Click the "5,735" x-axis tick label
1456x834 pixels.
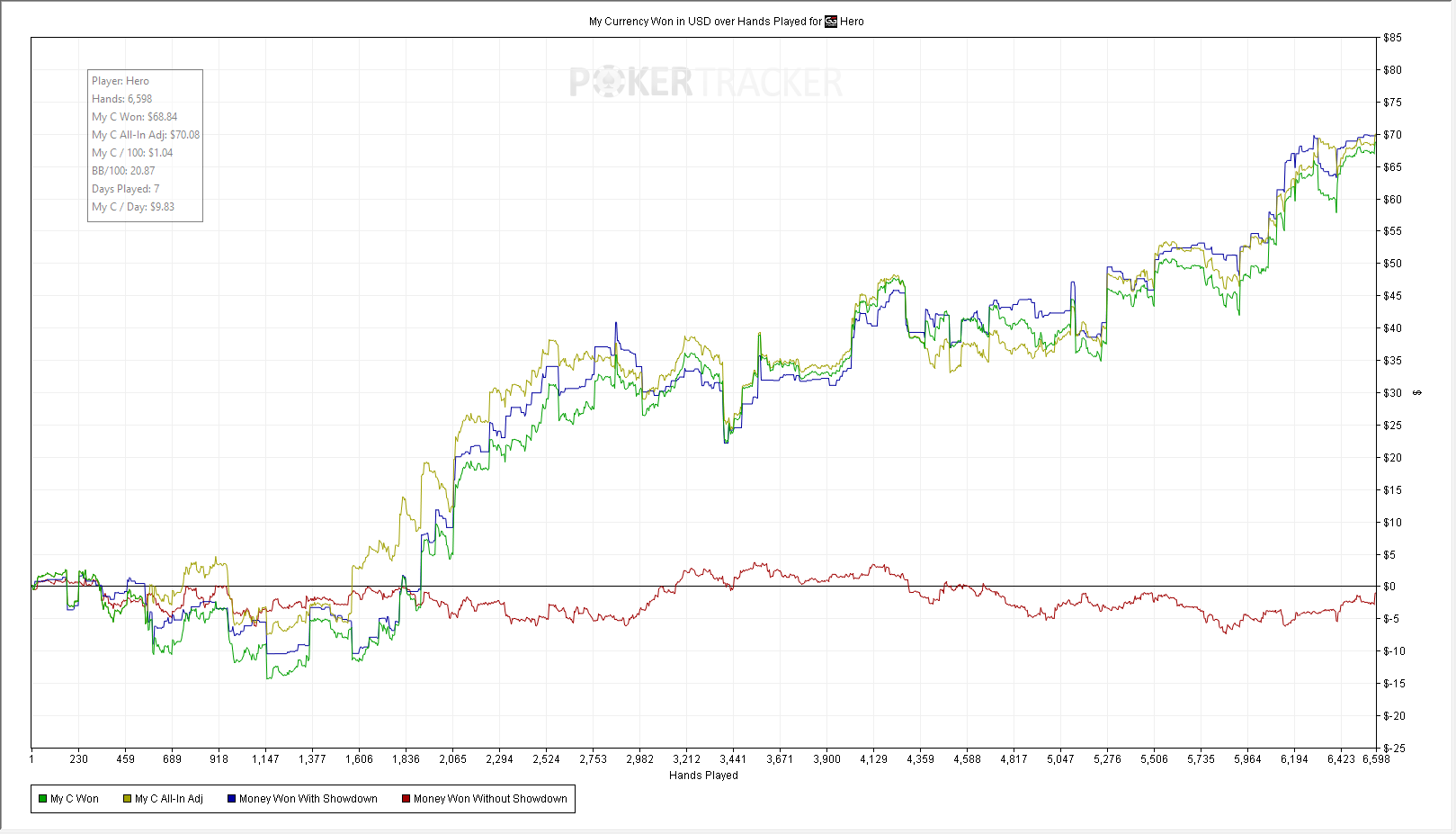pos(1201,759)
